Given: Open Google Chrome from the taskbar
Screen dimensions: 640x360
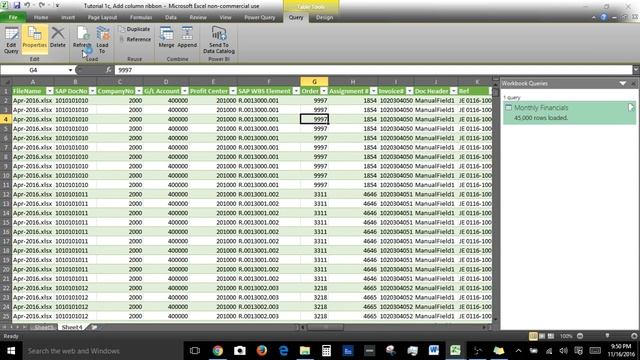Looking at the screenshot, I should pyautogui.click(x=218, y=351).
